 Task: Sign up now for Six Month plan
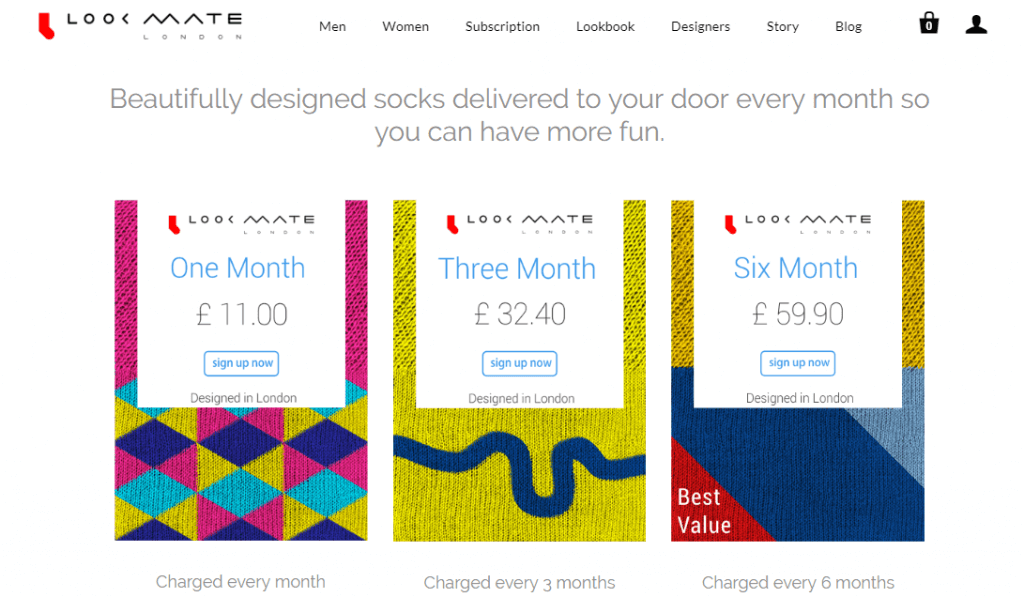click(798, 363)
